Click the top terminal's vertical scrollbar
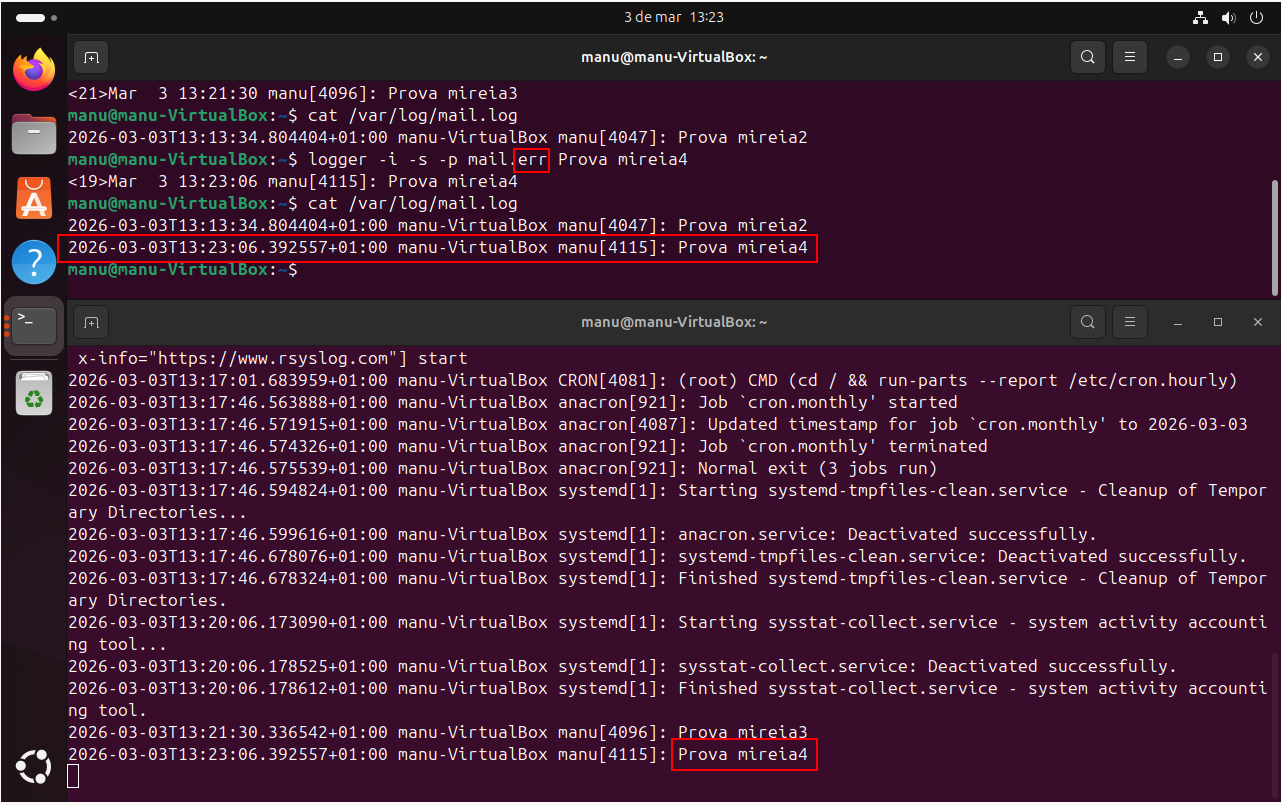 click(x=1273, y=236)
